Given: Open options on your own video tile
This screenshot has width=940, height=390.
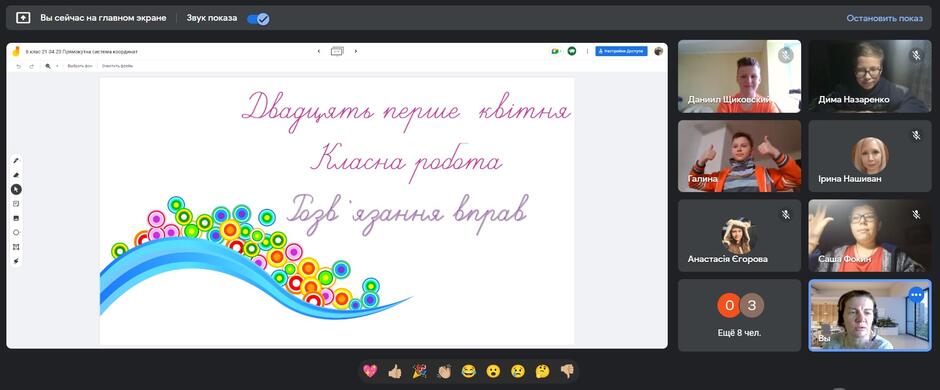Looking at the screenshot, I should pyautogui.click(x=916, y=294).
